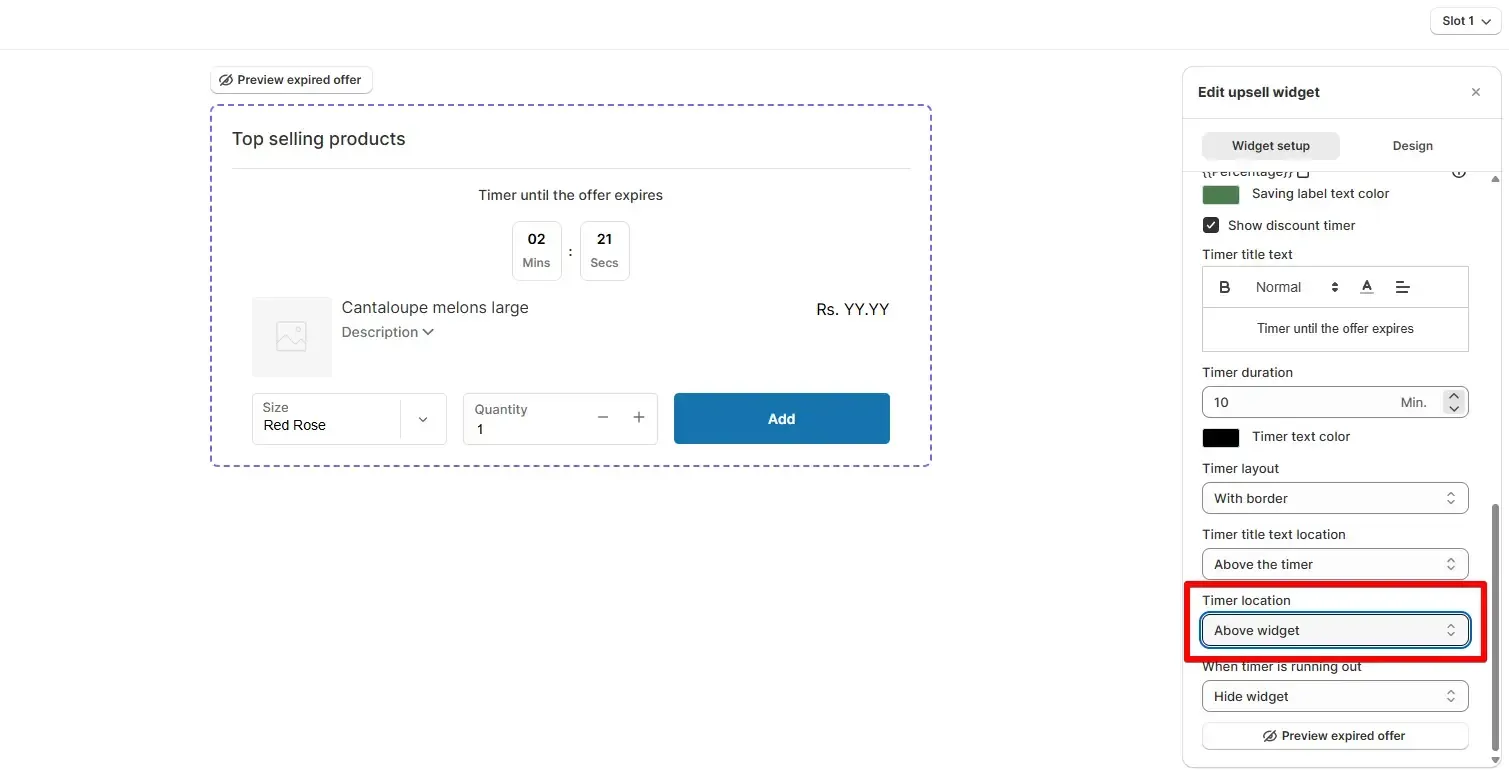Screen dimensions: 1509x771
Task: Click the info icon near Percentage label
Action: 1458,172
